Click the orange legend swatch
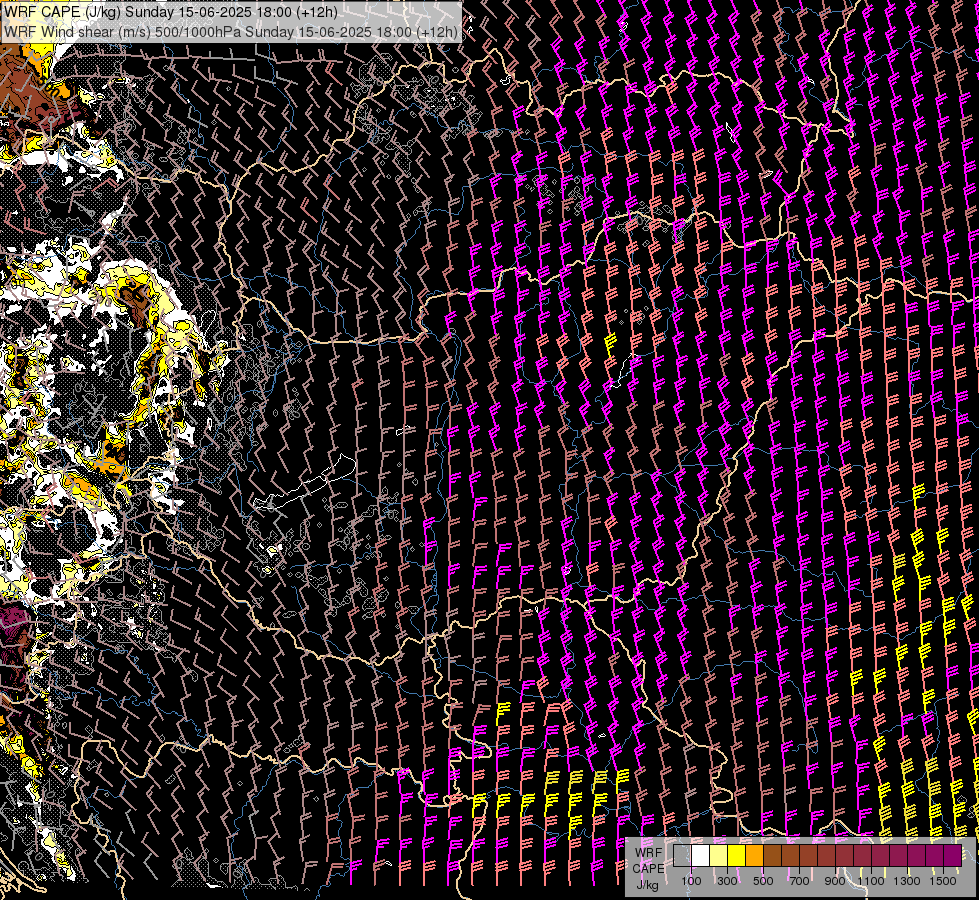Image resolution: width=979 pixels, height=900 pixels. click(x=754, y=856)
